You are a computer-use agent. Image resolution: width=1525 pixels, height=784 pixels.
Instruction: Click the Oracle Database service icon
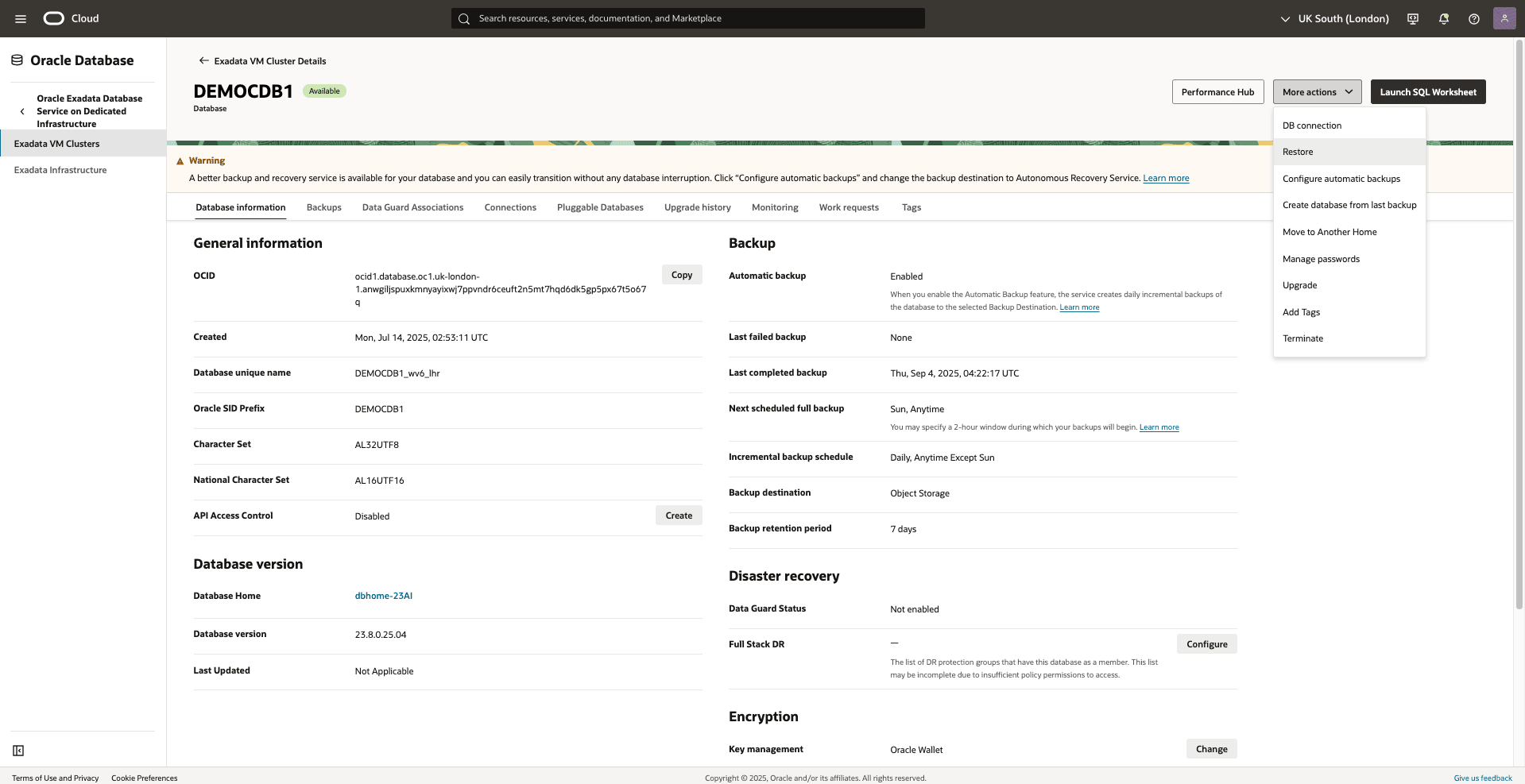(x=17, y=60)
